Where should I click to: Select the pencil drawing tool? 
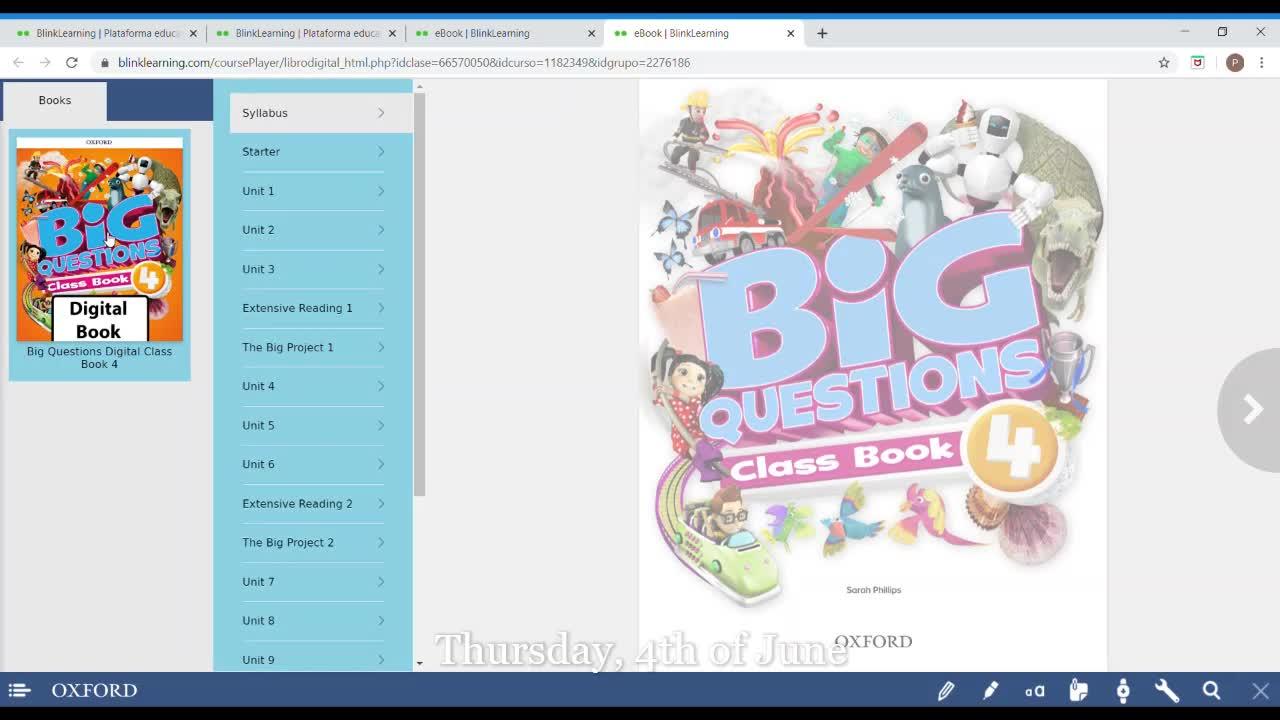pyautogui.click(x=946, y=690)
